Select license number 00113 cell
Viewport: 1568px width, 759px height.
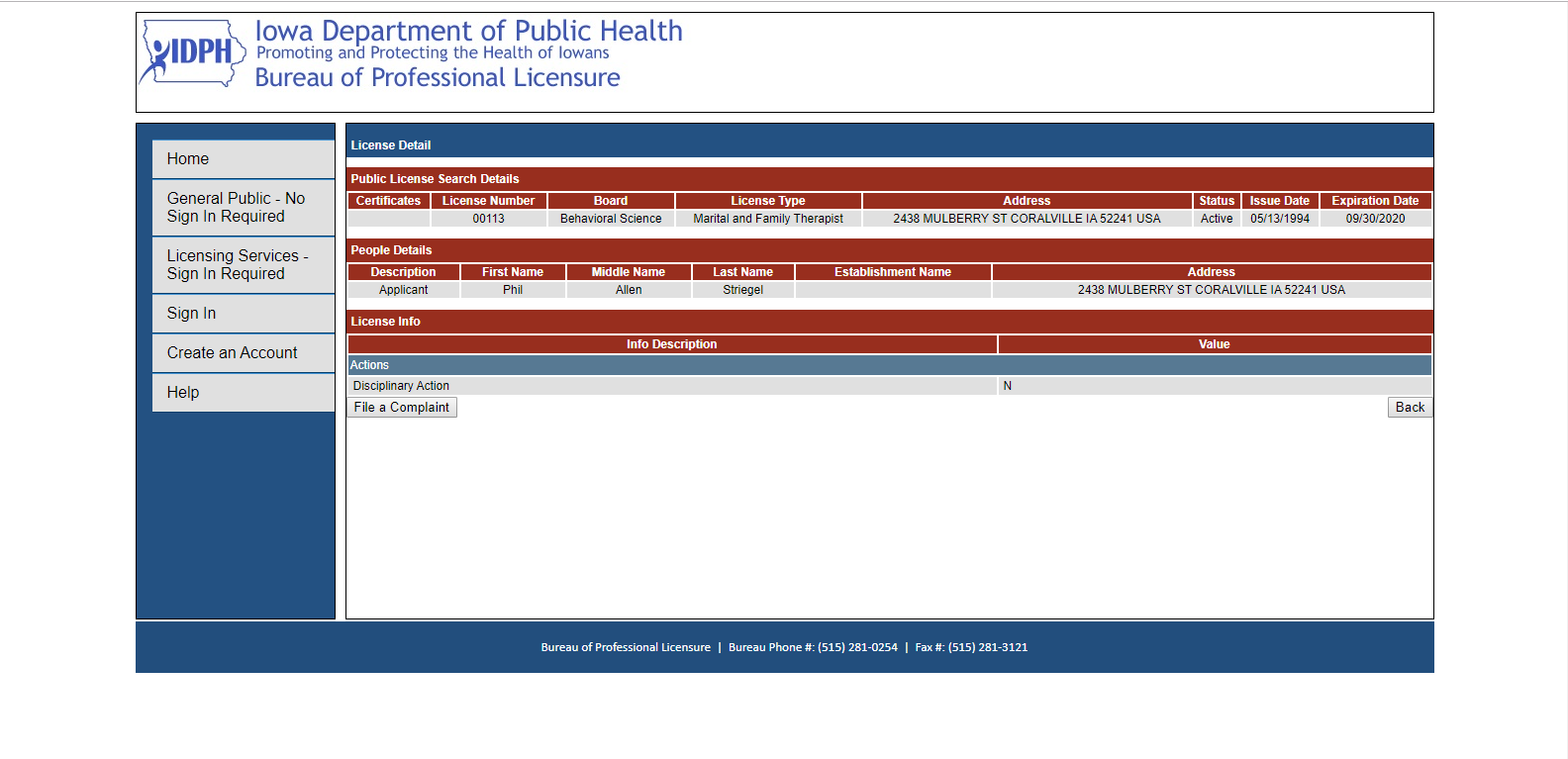tap(488, 219)
